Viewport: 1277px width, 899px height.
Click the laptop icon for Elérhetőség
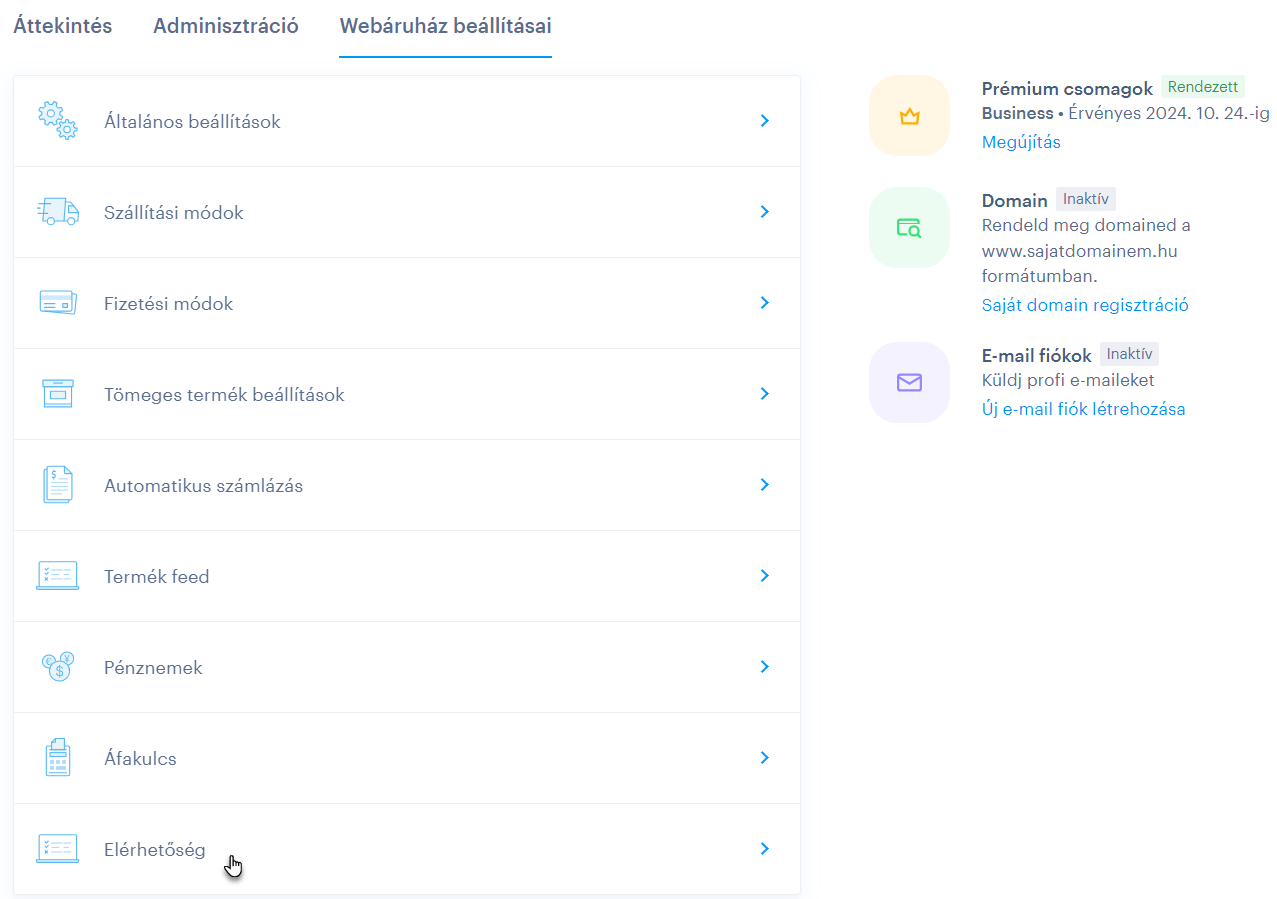coord(58,849)
